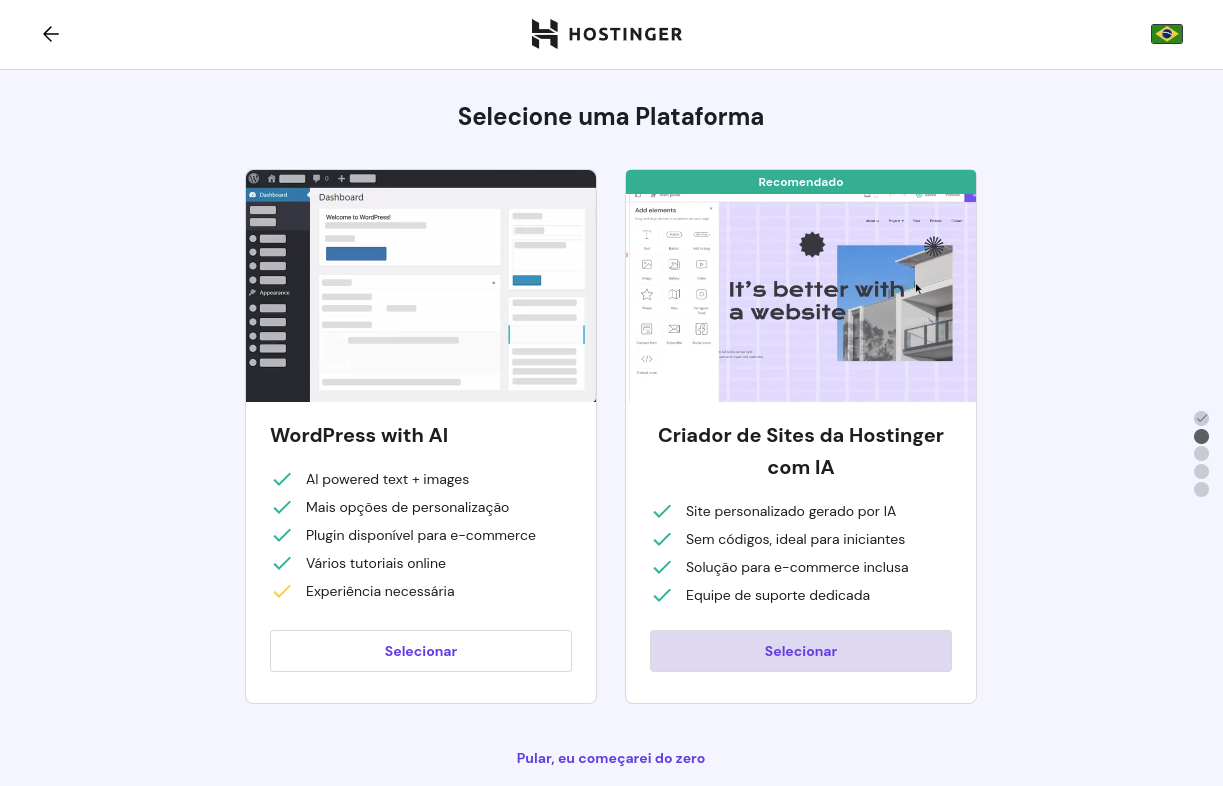This screenshot has width=1223, height=786.
Task: Click check icon next to 'Site personalizado gerado por IA'
Action: 662,511
